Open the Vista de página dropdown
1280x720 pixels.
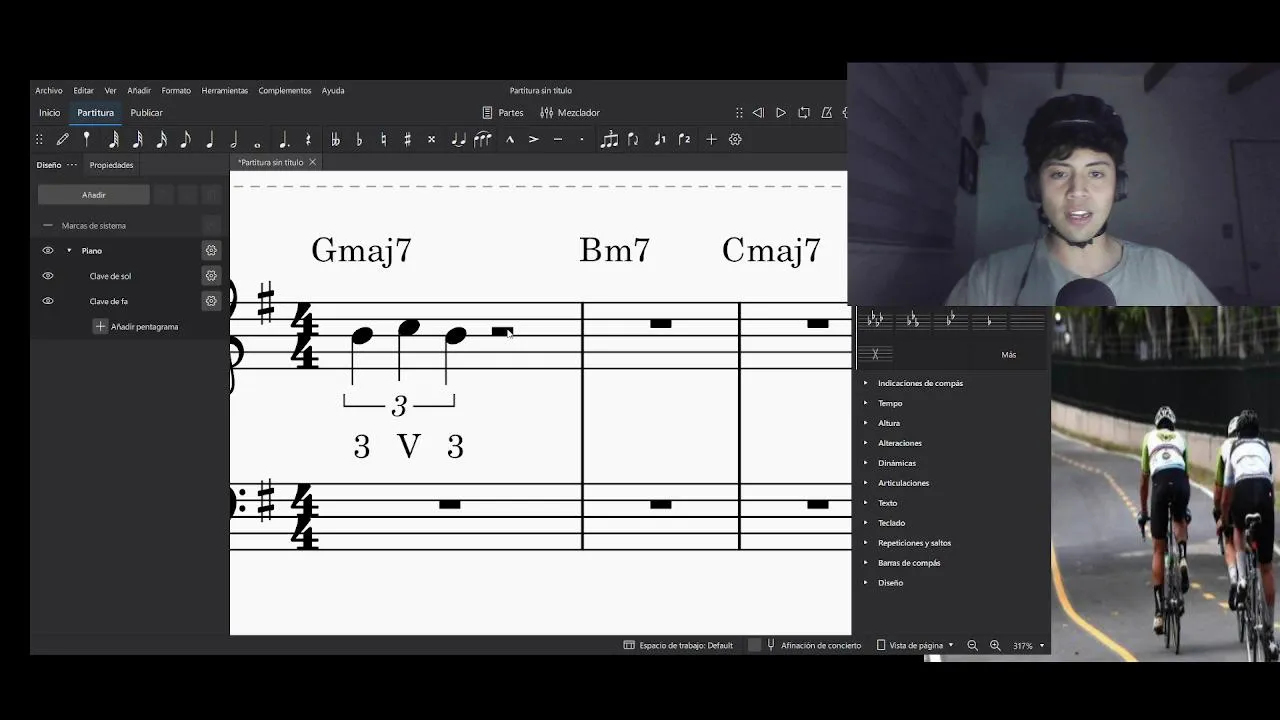pyautogui.click(x=915, y=646)
